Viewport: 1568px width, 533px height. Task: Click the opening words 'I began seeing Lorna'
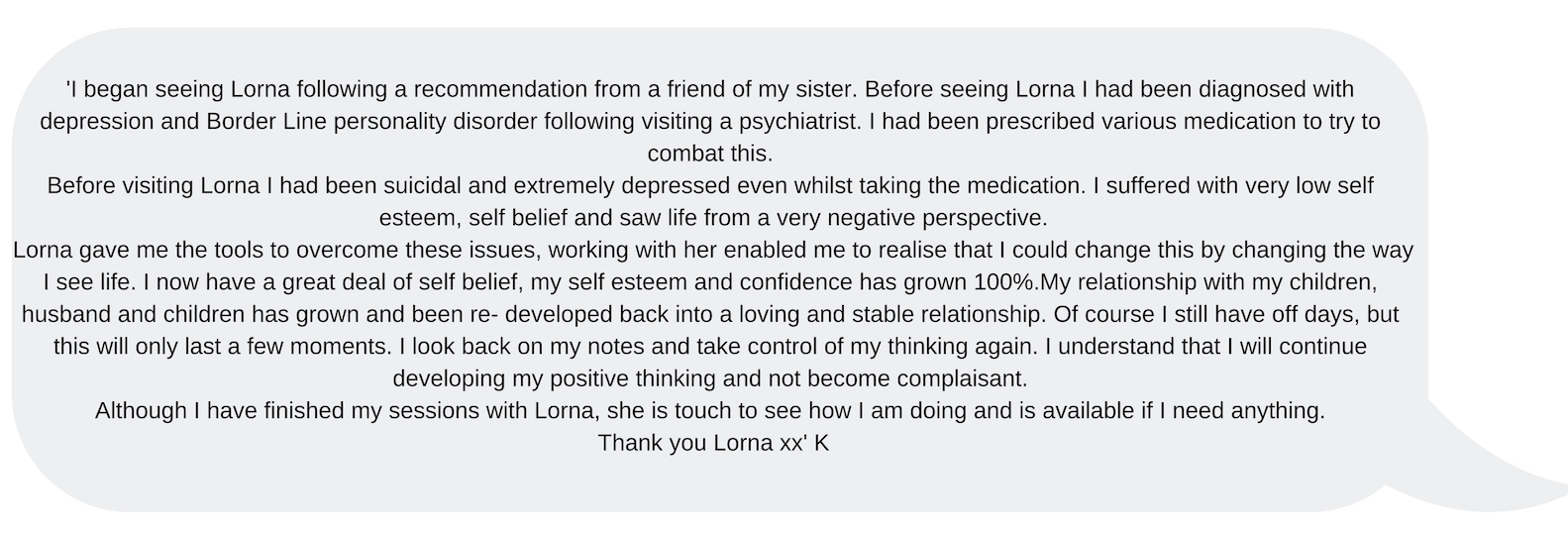point(180,89)
